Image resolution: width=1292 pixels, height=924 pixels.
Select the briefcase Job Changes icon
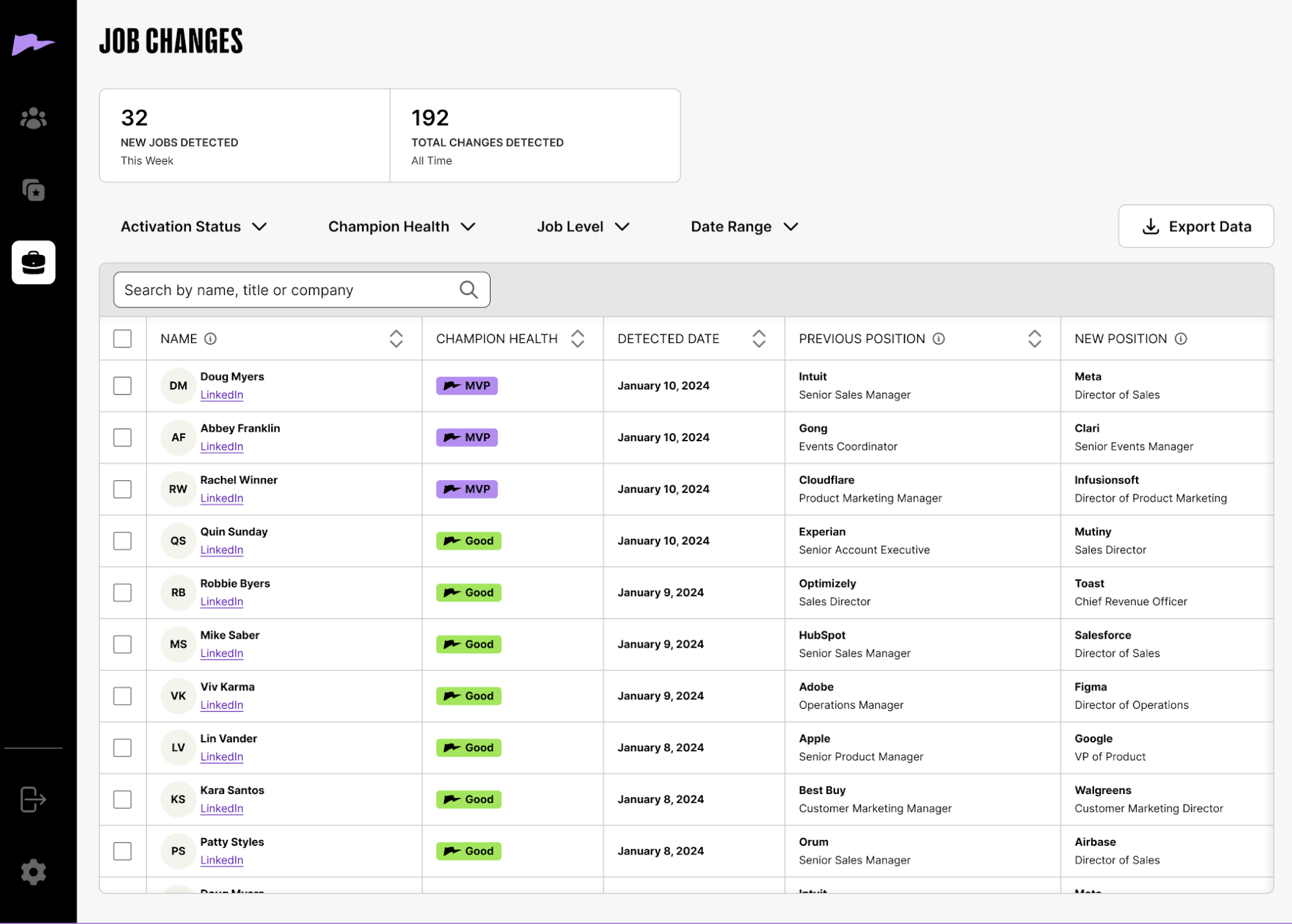tap(33, 262)
